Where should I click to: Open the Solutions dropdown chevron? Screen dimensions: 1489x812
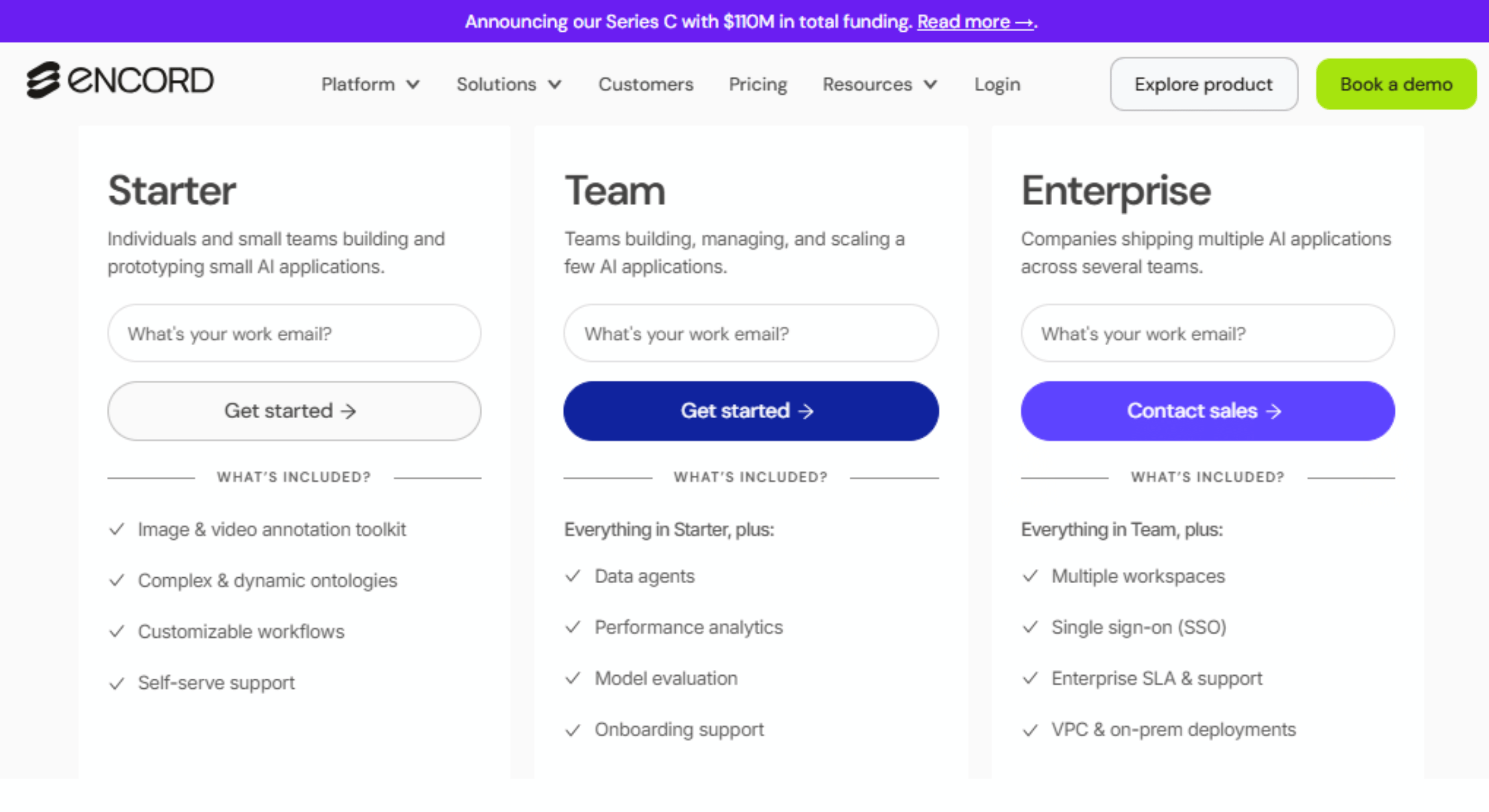(555, 85)
